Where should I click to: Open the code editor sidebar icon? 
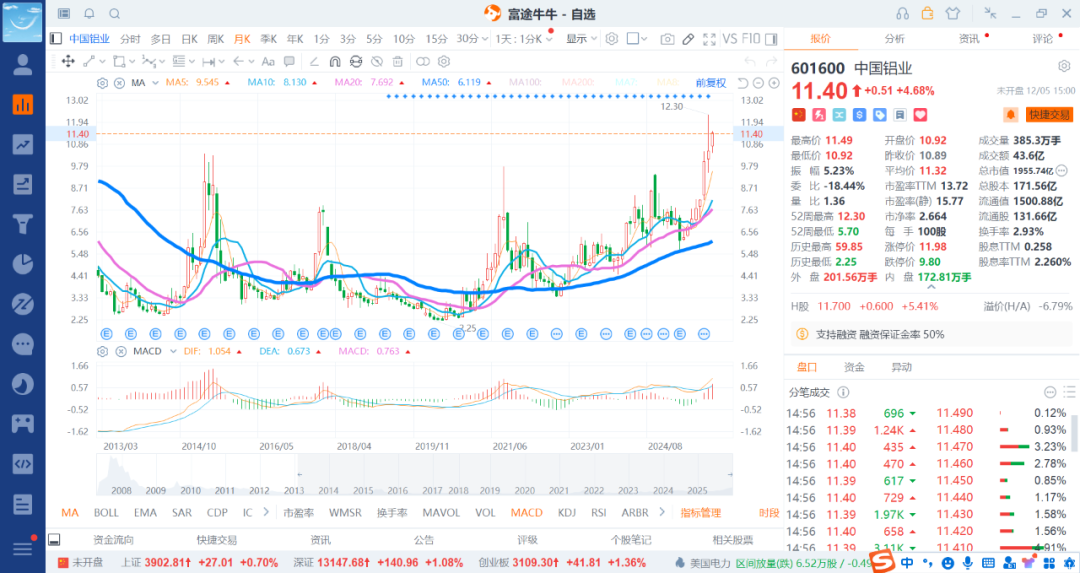point(23,464)
